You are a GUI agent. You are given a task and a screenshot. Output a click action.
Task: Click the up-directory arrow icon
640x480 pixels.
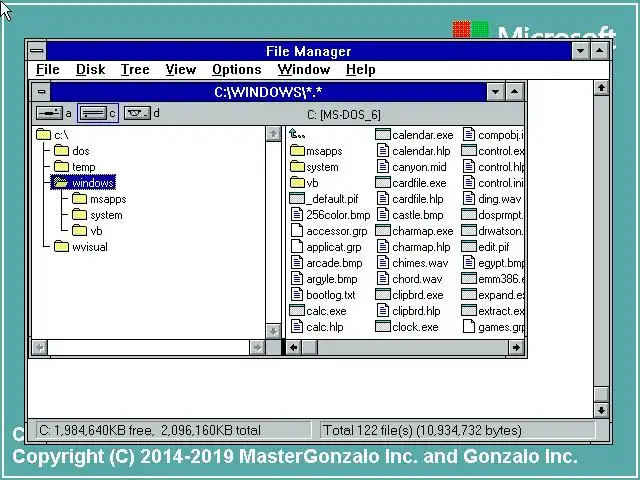(297, 134)
